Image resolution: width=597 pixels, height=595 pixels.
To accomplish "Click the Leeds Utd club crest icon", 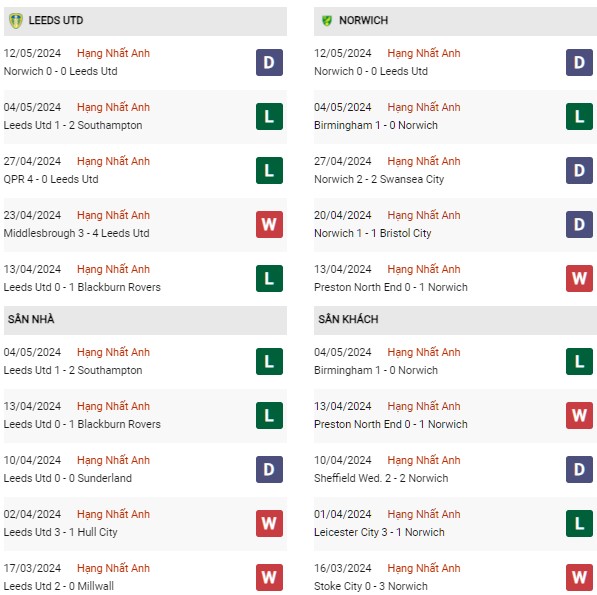I will tap(16, 21).
